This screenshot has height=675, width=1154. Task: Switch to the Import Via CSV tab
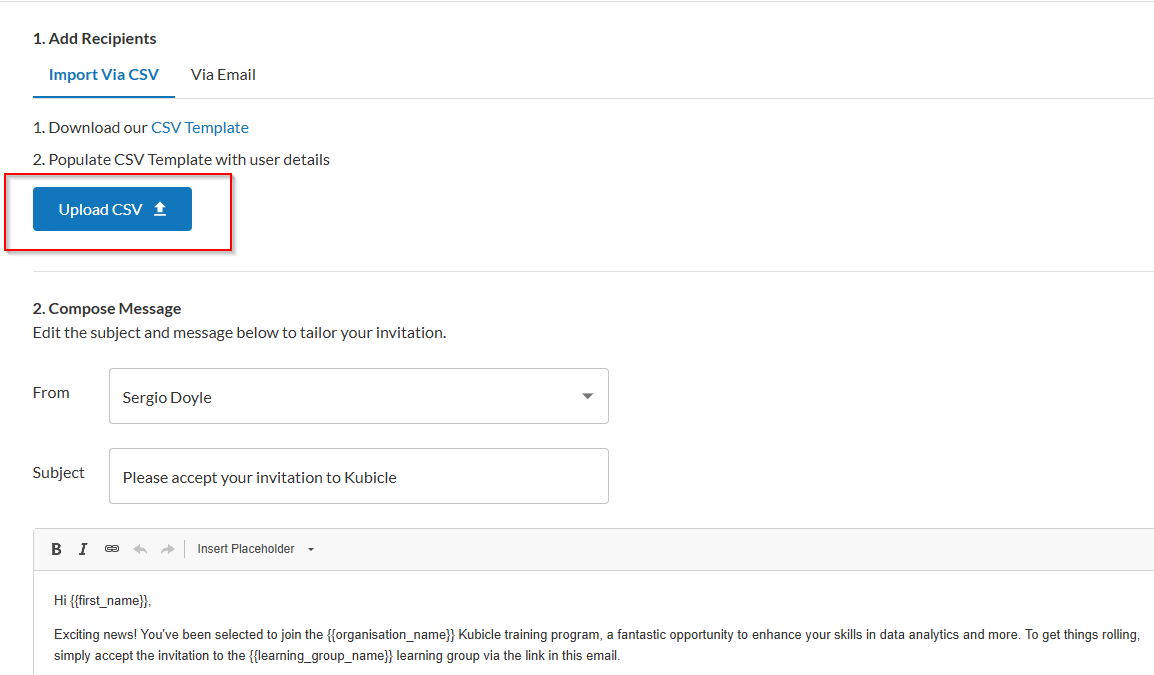click(x=103, y=75)
